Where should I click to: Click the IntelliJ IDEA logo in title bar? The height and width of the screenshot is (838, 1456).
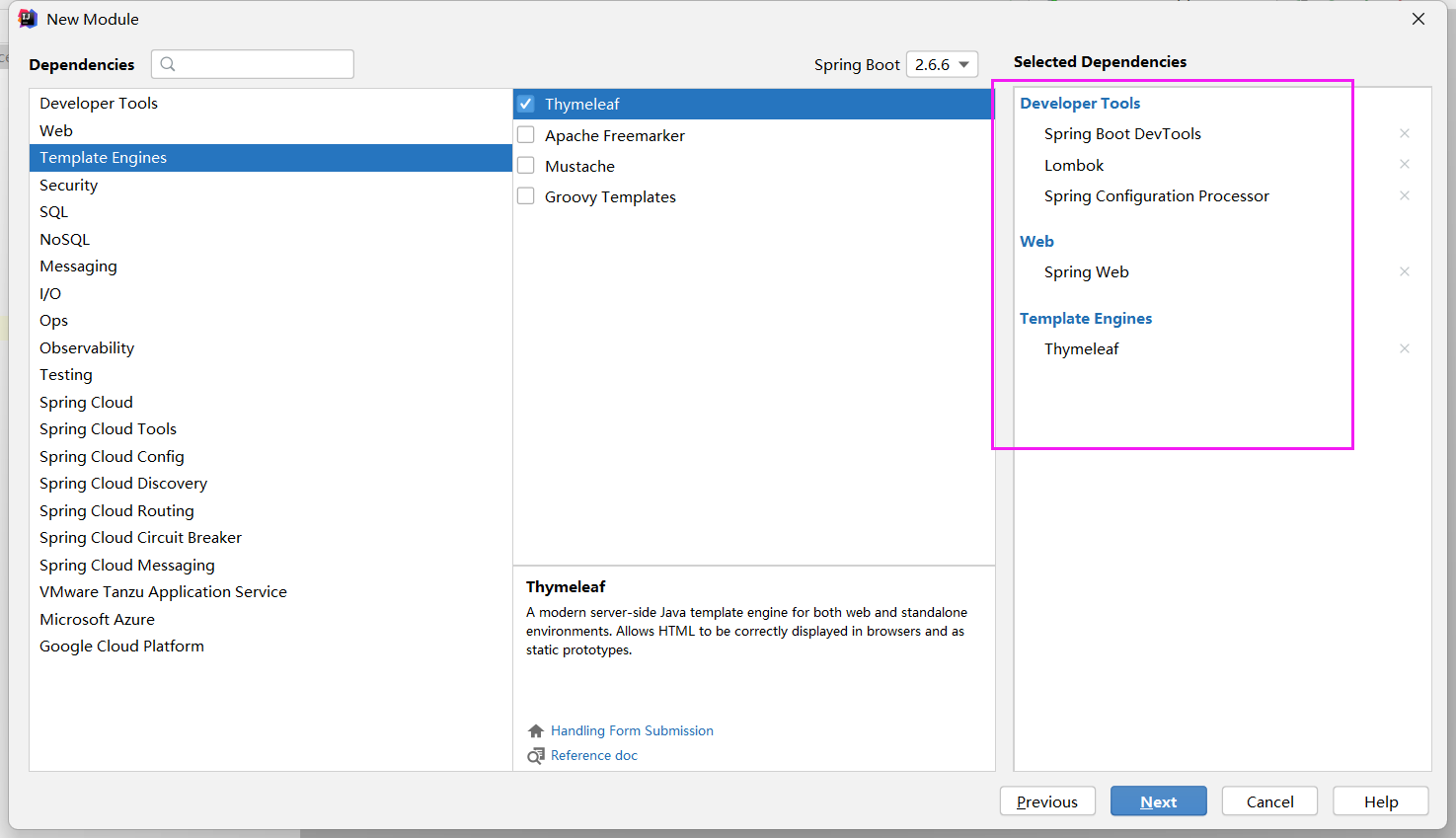pyautogui.click(x=28, y=19)
